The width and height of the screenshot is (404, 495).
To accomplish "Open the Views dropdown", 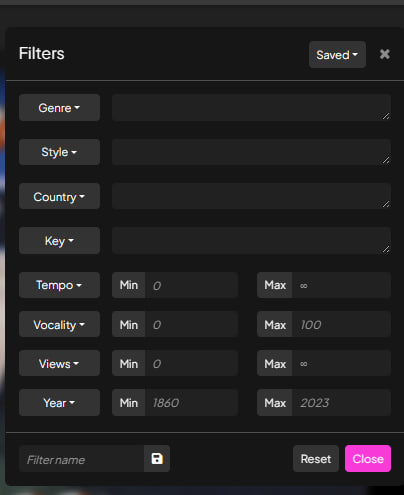I will coord(59,363).
